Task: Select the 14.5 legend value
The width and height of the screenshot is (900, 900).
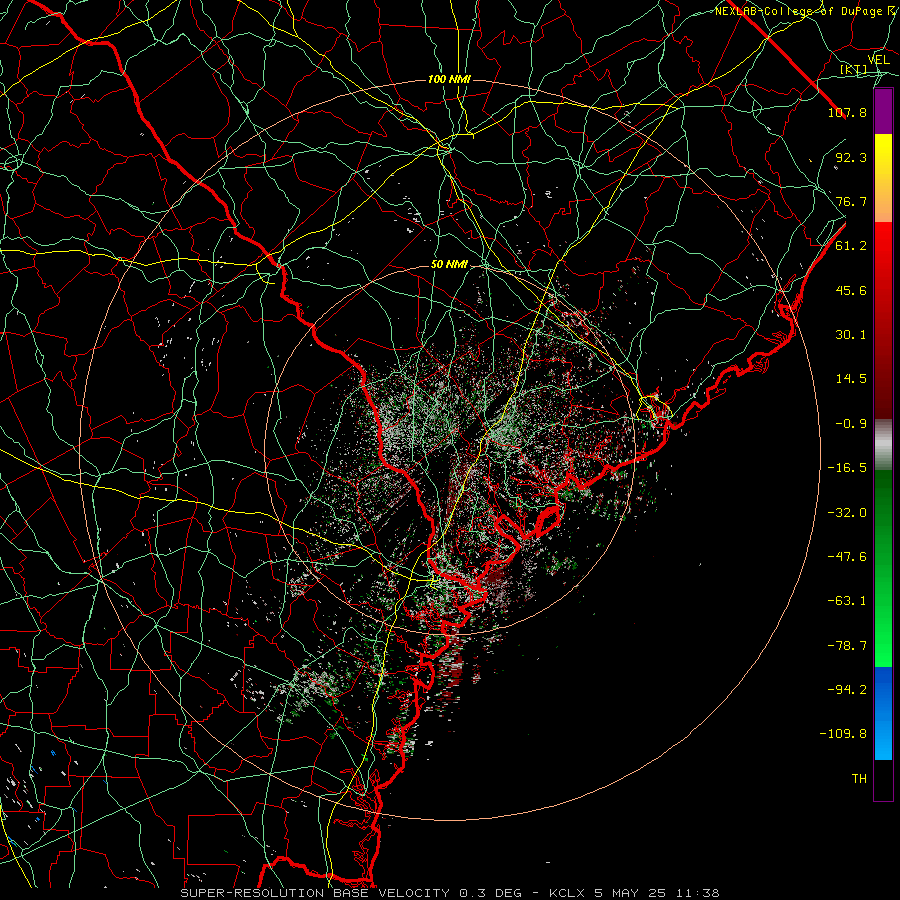Action: coord(851,379)
